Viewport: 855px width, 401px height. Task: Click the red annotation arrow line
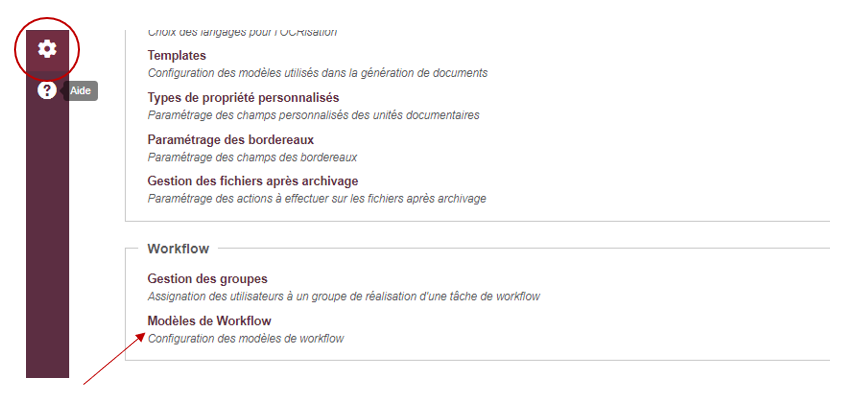[113, 360]
